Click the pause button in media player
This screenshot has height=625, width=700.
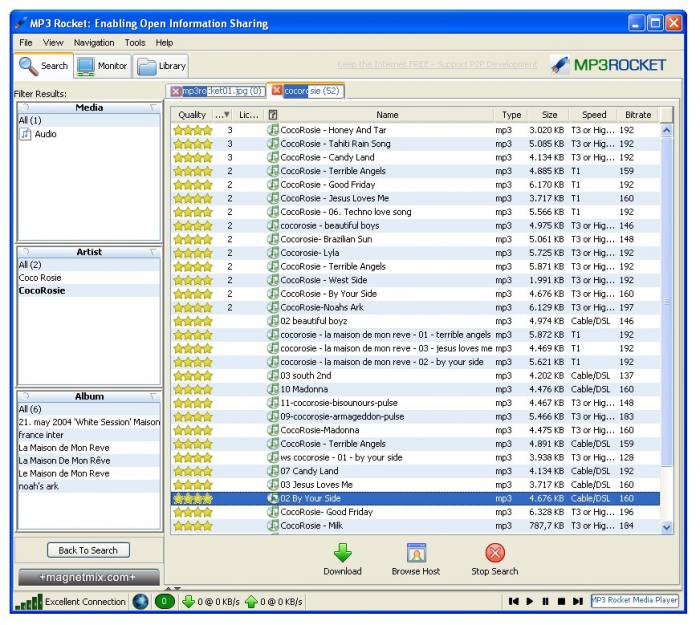tap(545, 601)
